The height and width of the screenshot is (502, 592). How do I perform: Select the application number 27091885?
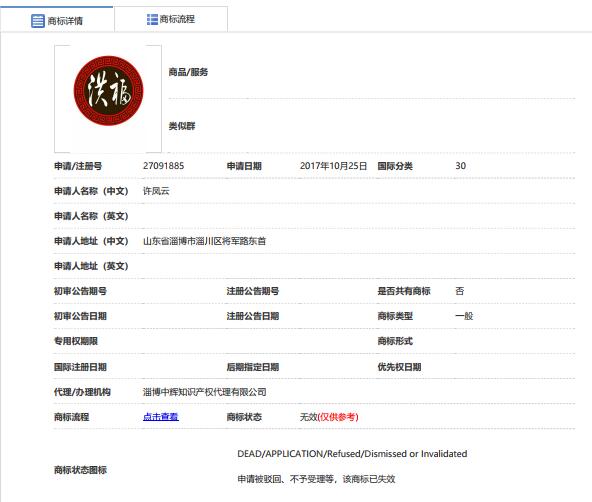click(163, 166)
